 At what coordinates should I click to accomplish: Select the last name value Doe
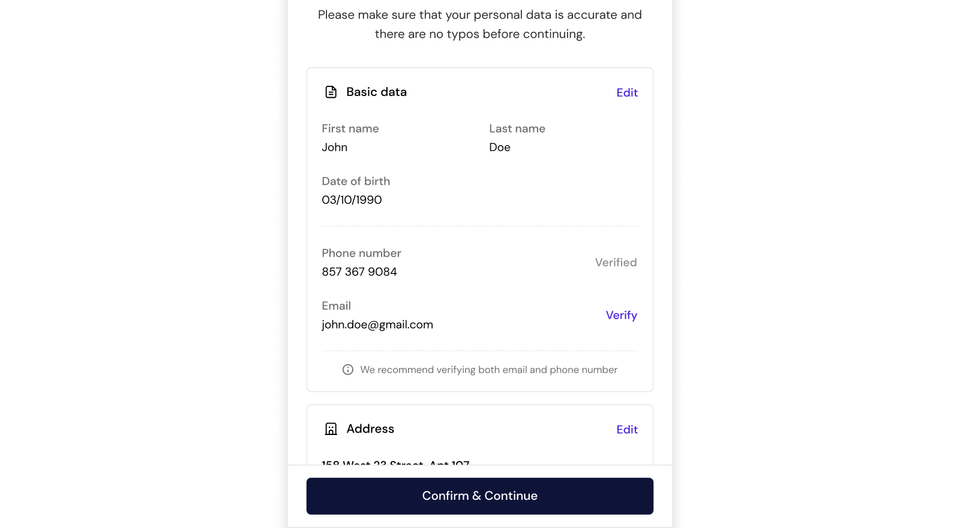click(500, 147)
